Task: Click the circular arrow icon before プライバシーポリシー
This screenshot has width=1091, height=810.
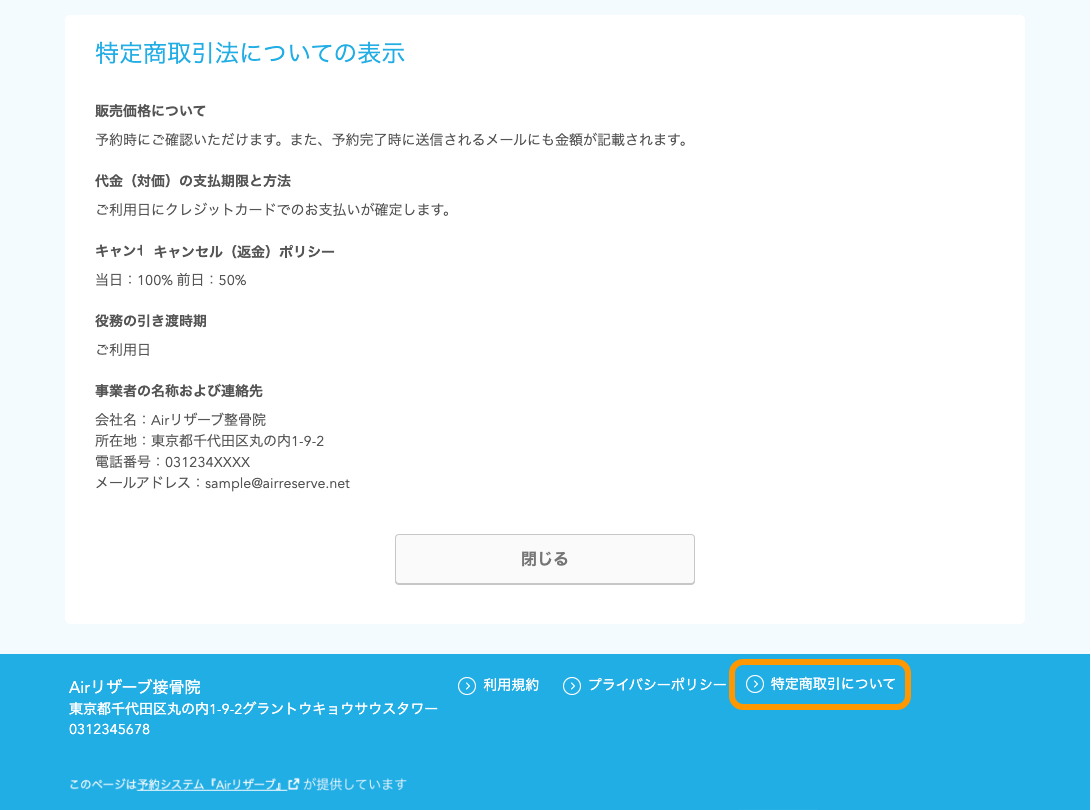Action: [573, 685]
